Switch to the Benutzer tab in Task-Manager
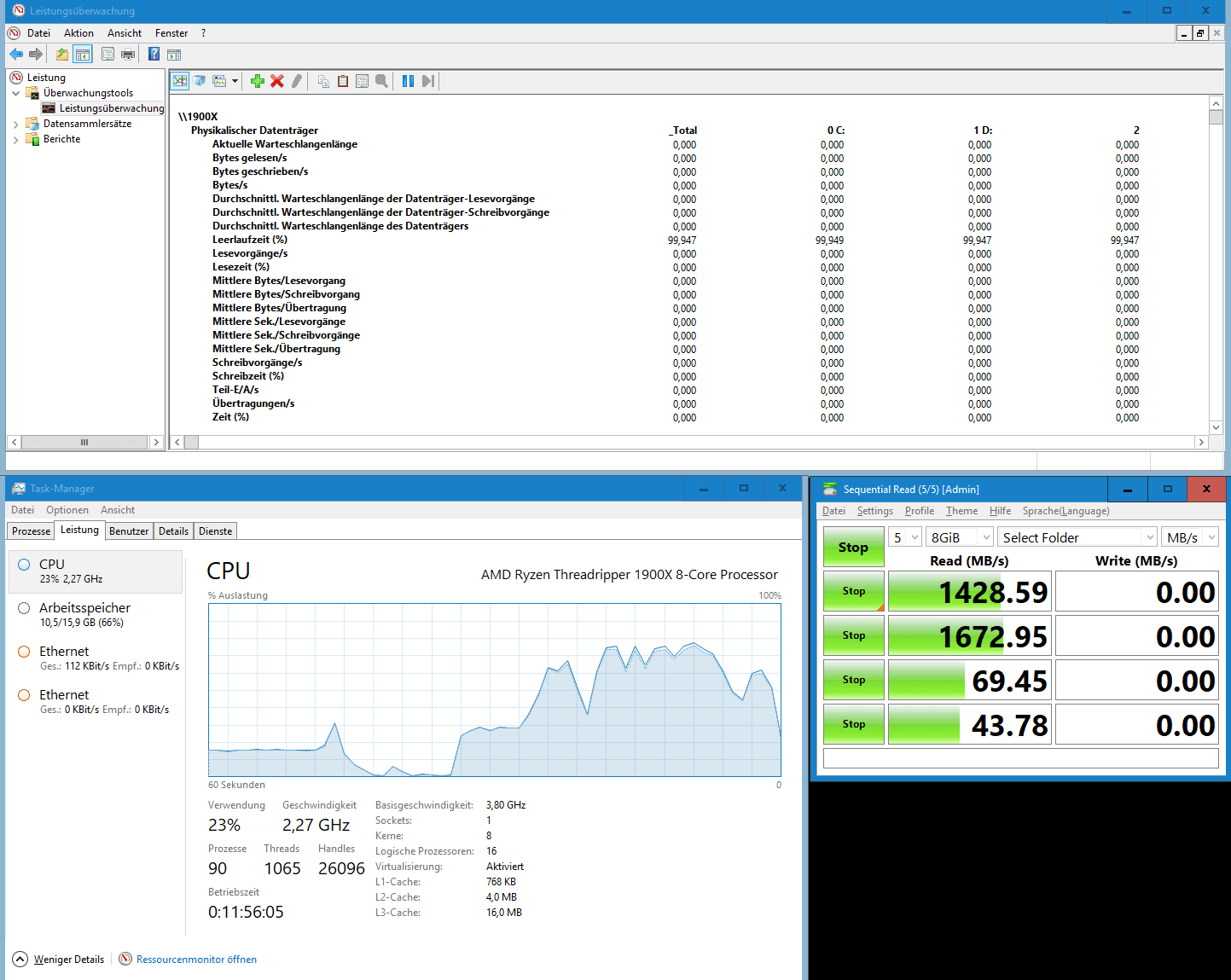1231x980 pixels. point(129,531)
